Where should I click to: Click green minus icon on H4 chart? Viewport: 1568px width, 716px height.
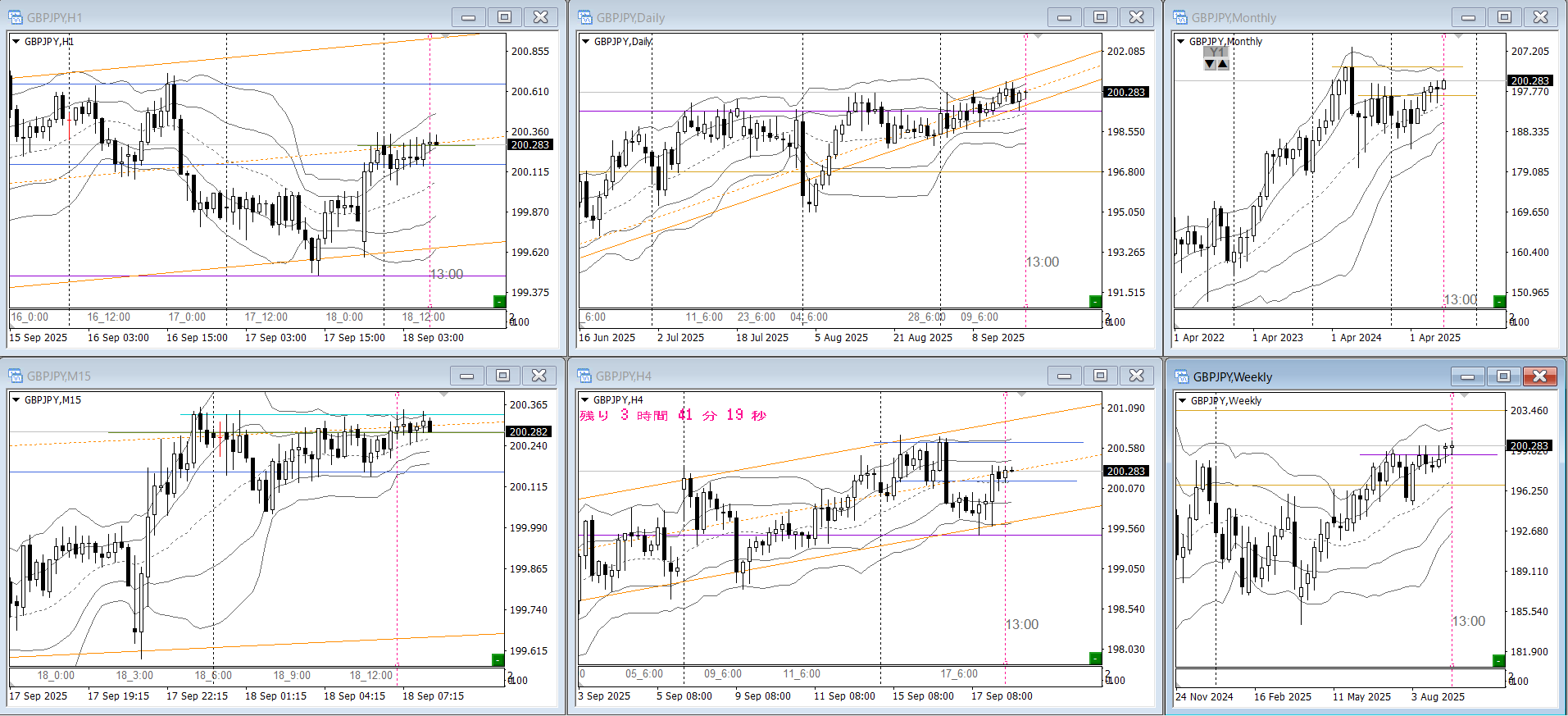click(1095, 658)
